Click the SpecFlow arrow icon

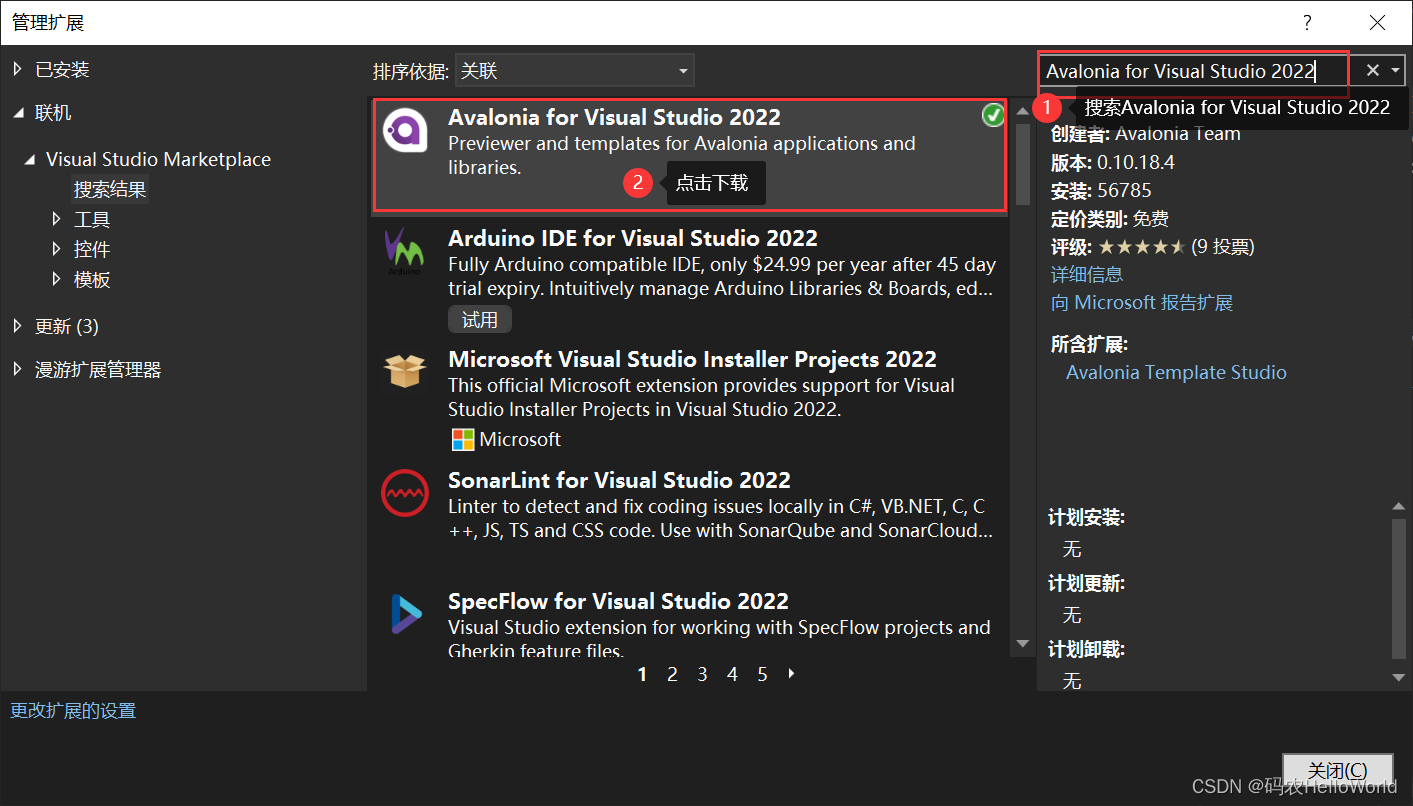point(405,613)
